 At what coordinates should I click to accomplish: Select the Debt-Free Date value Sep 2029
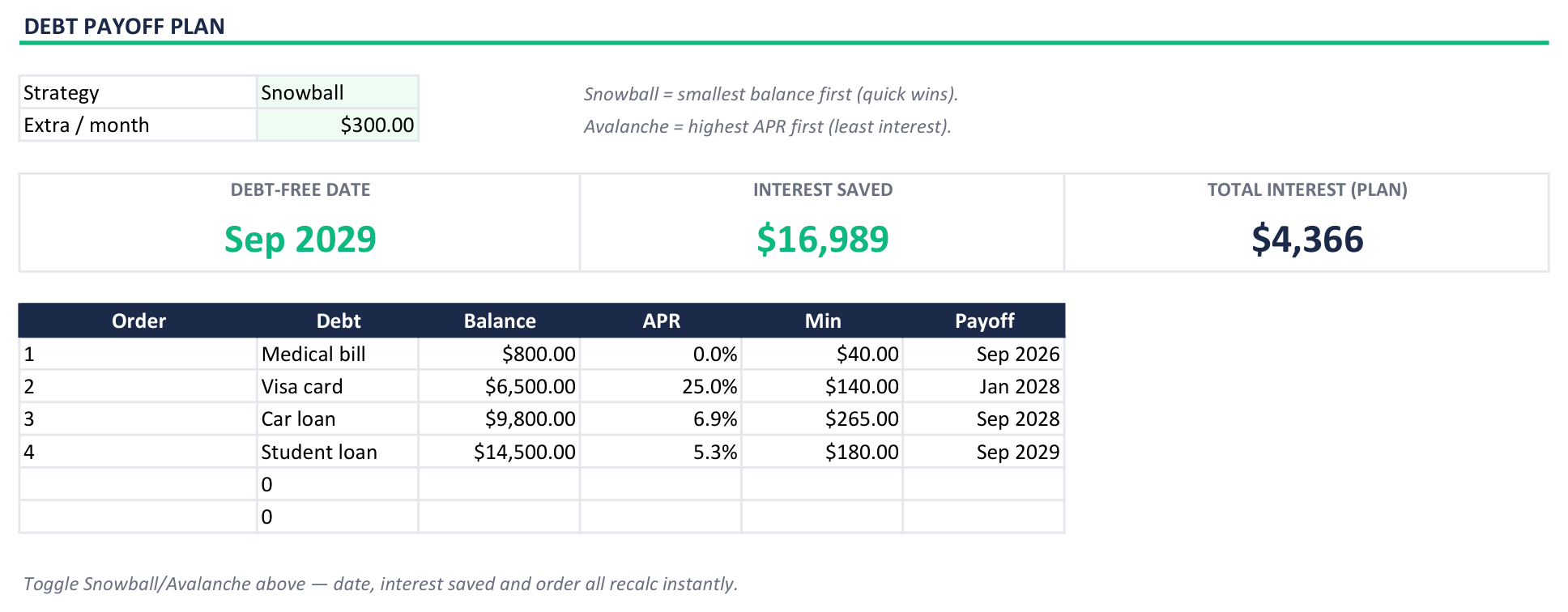pos(300,239)
